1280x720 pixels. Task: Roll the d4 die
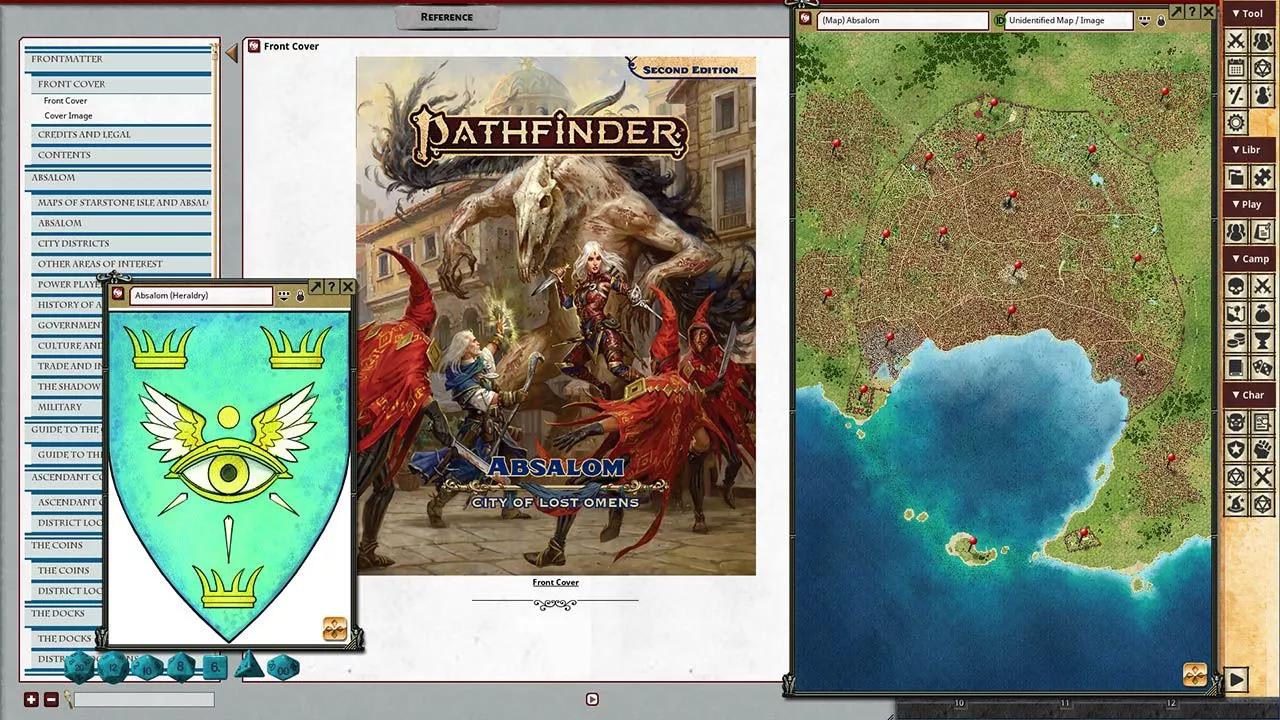(x=249, y=665)
